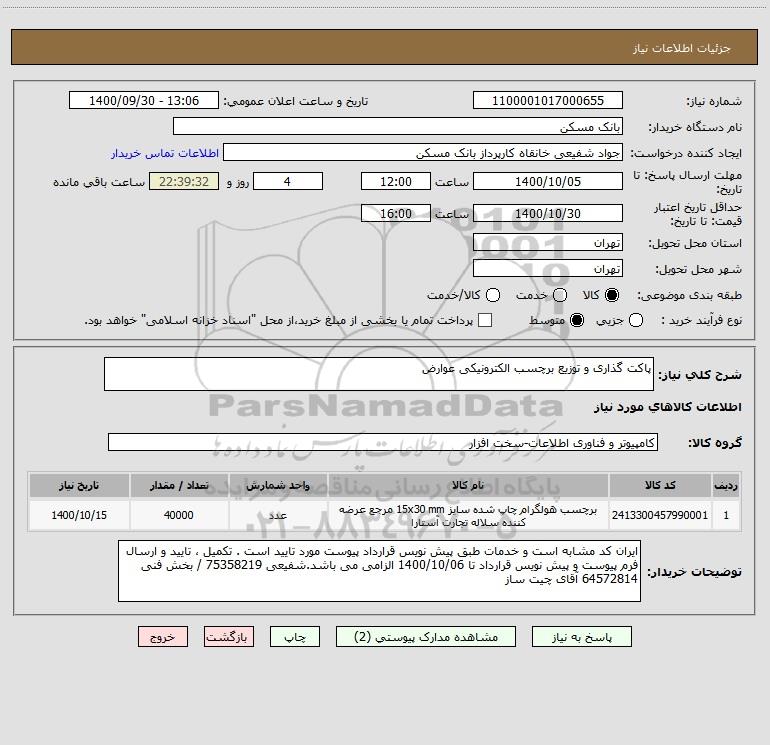Click the response deadline hour 12:00 field
This screenshot has width=770, height=745.
(396, 181)
